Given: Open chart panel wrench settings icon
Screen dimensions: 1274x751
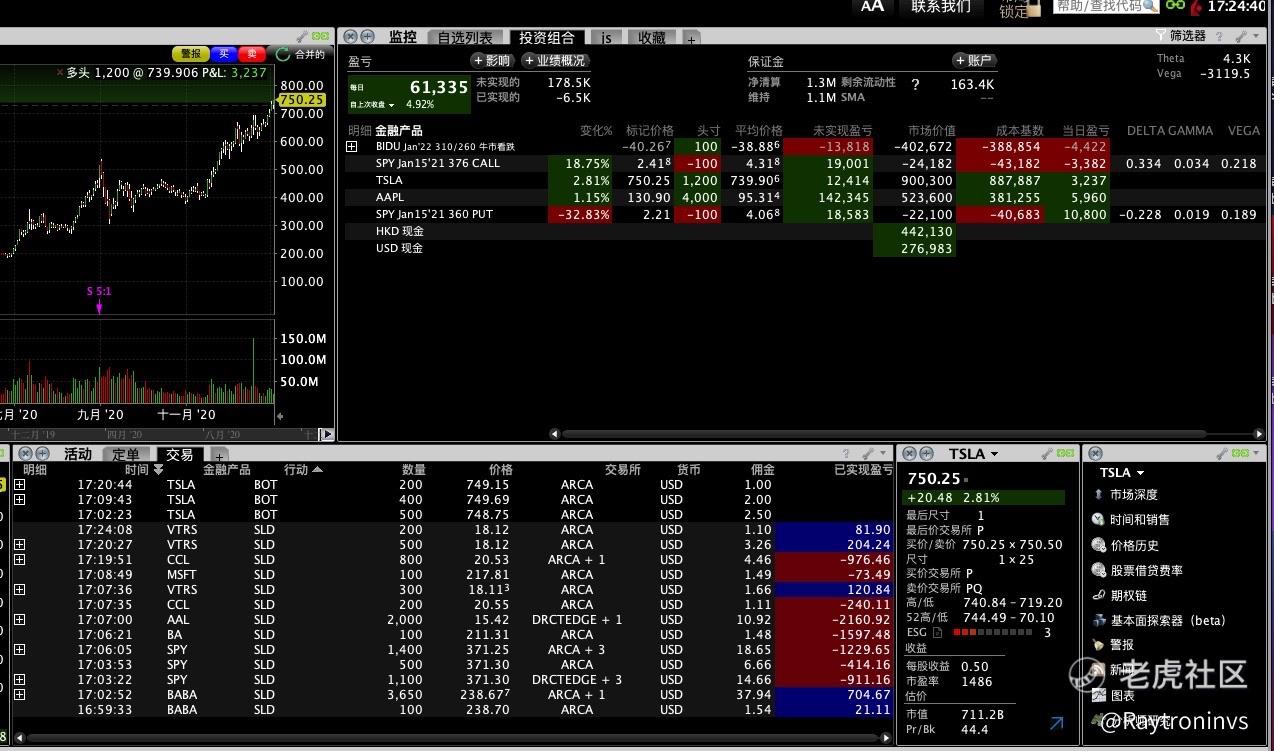Looking at the screenshot, I should (x=301, y=36).
